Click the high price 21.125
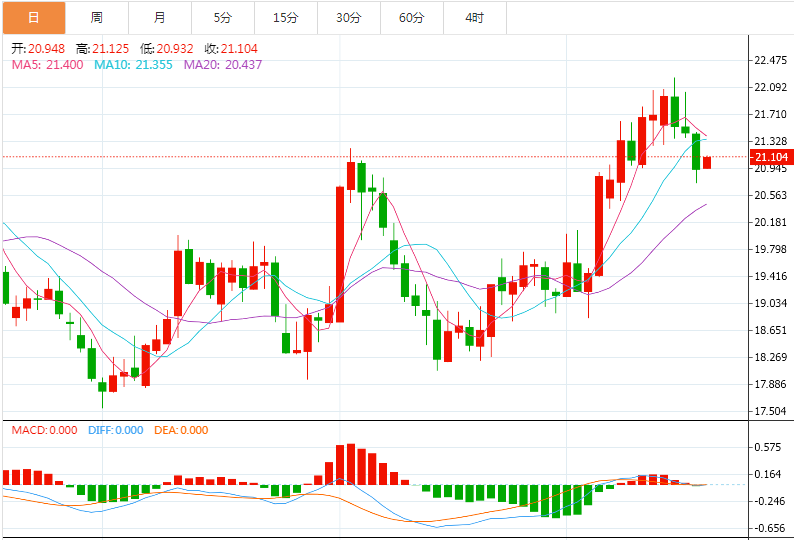The width and height of the screenshot is (794, 540). tap(111, 49)
